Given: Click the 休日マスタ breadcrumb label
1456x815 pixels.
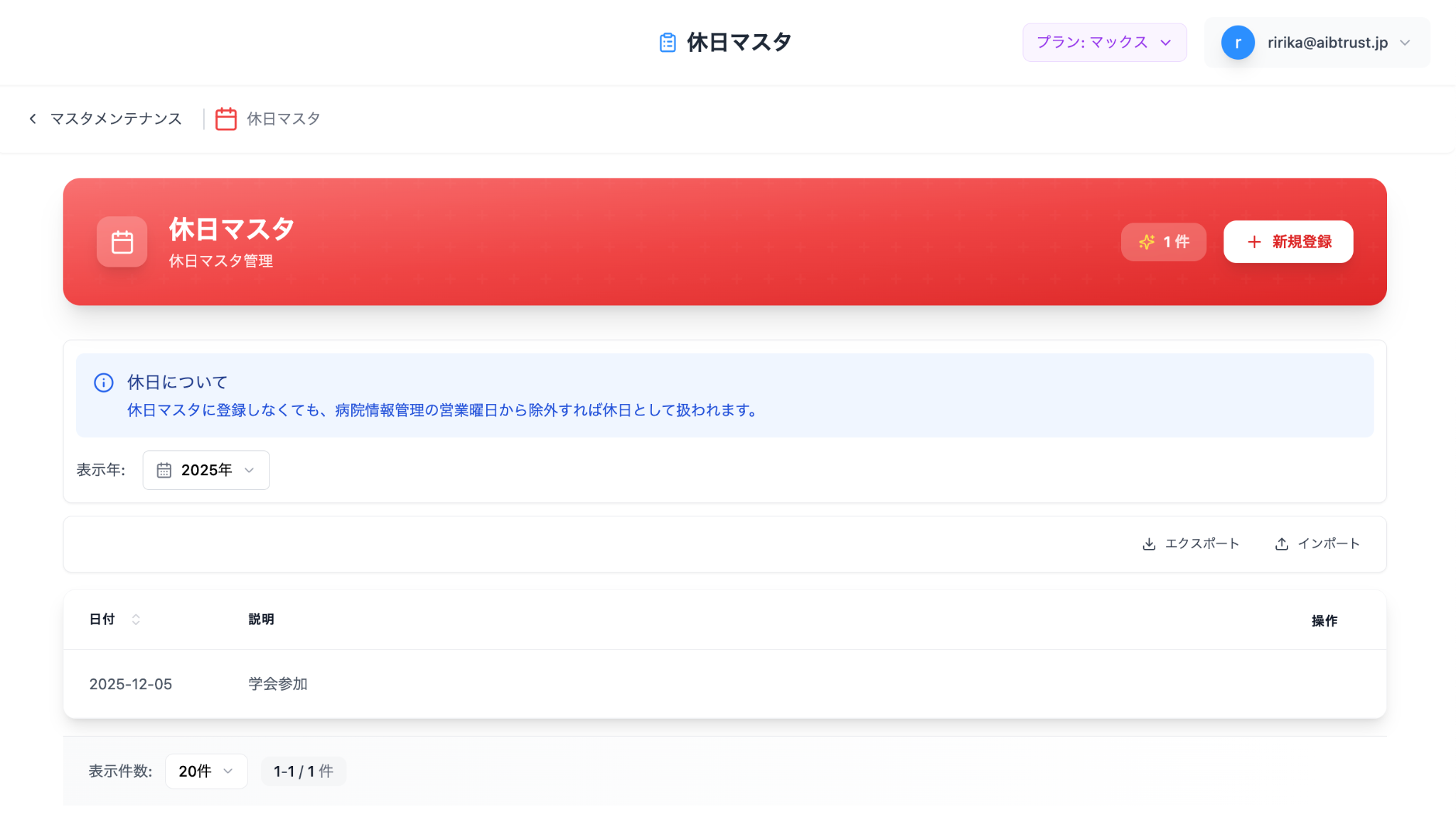Looking at the screenshot, I should tap(283, 119).
